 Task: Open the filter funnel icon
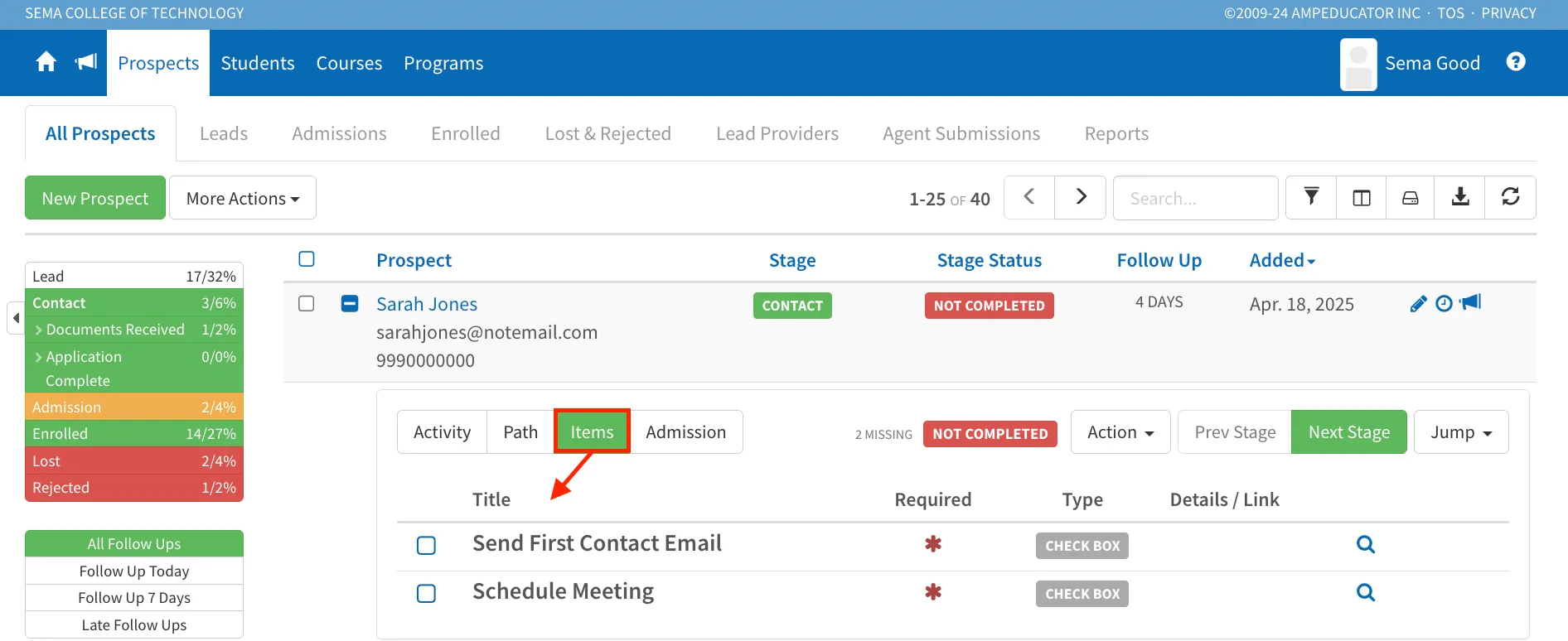[x=1311, y=197]
